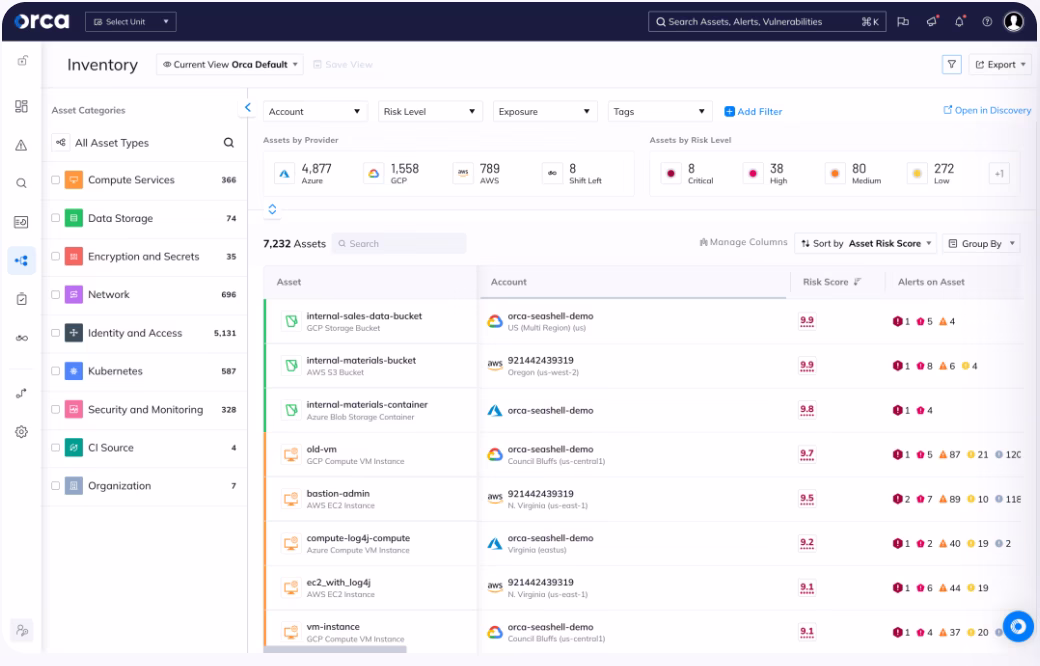Viewport: 1040px width, 666px height.
Task: Open the settings gear in left sidebar
Action: click(20, 433)
